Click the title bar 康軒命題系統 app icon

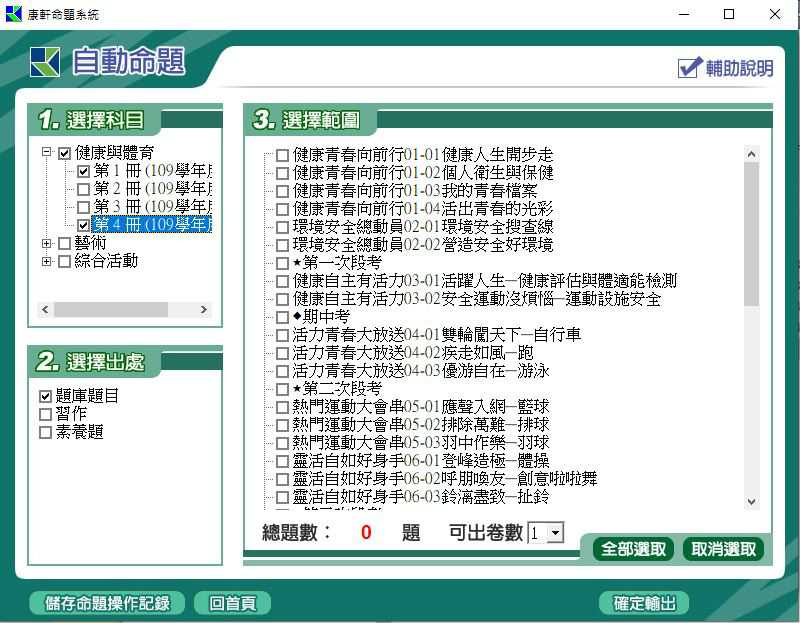coord(13,14)
